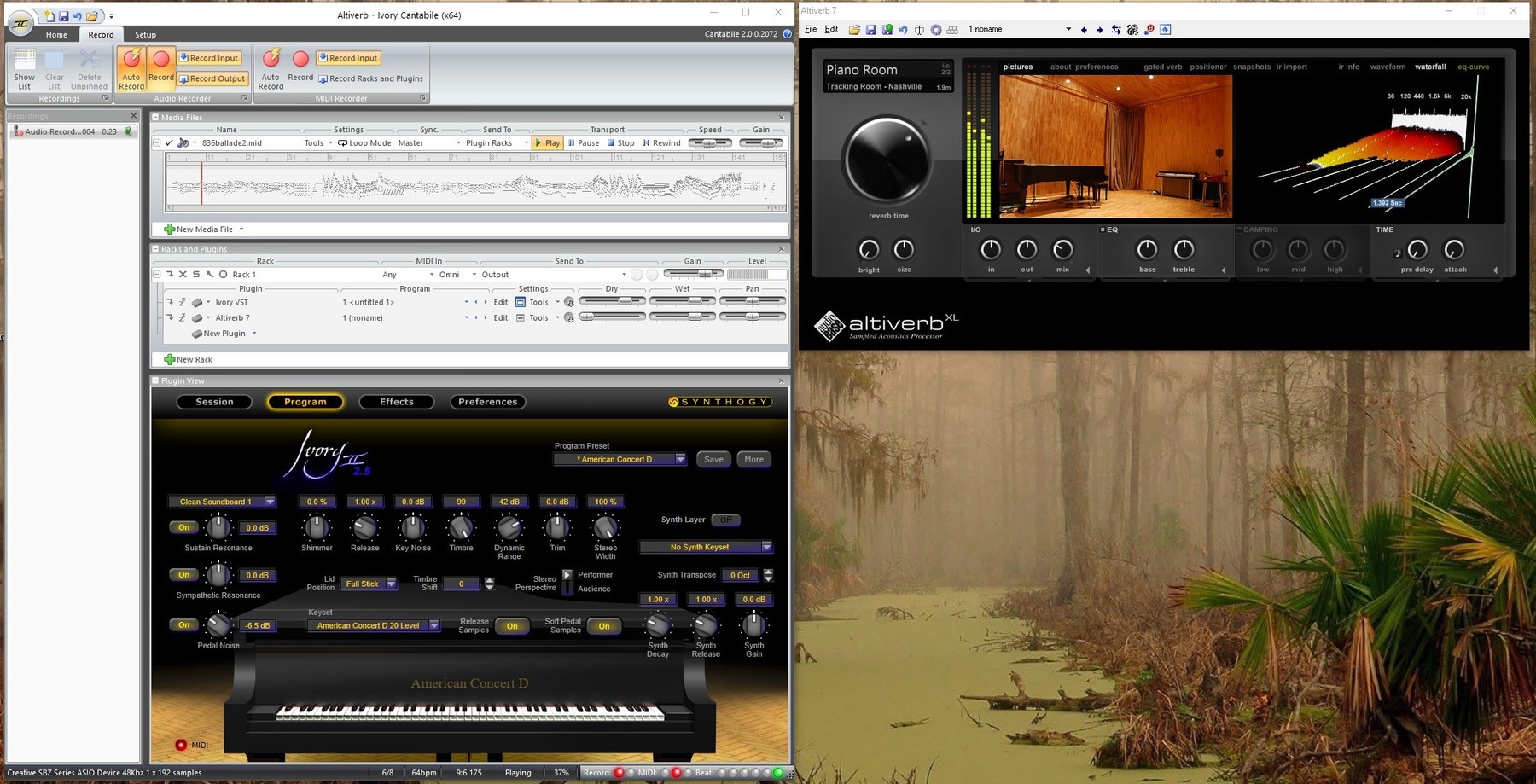This screenshot has width=1536, height=784.
Task: Click the editor window icon on Ivory VST row
Action: [520, 302]
